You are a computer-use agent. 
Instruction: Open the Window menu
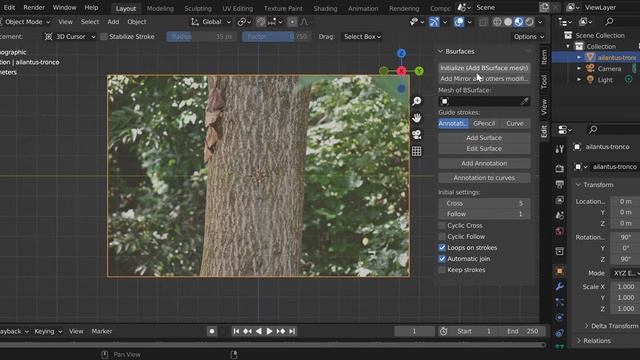pos(64,7)
